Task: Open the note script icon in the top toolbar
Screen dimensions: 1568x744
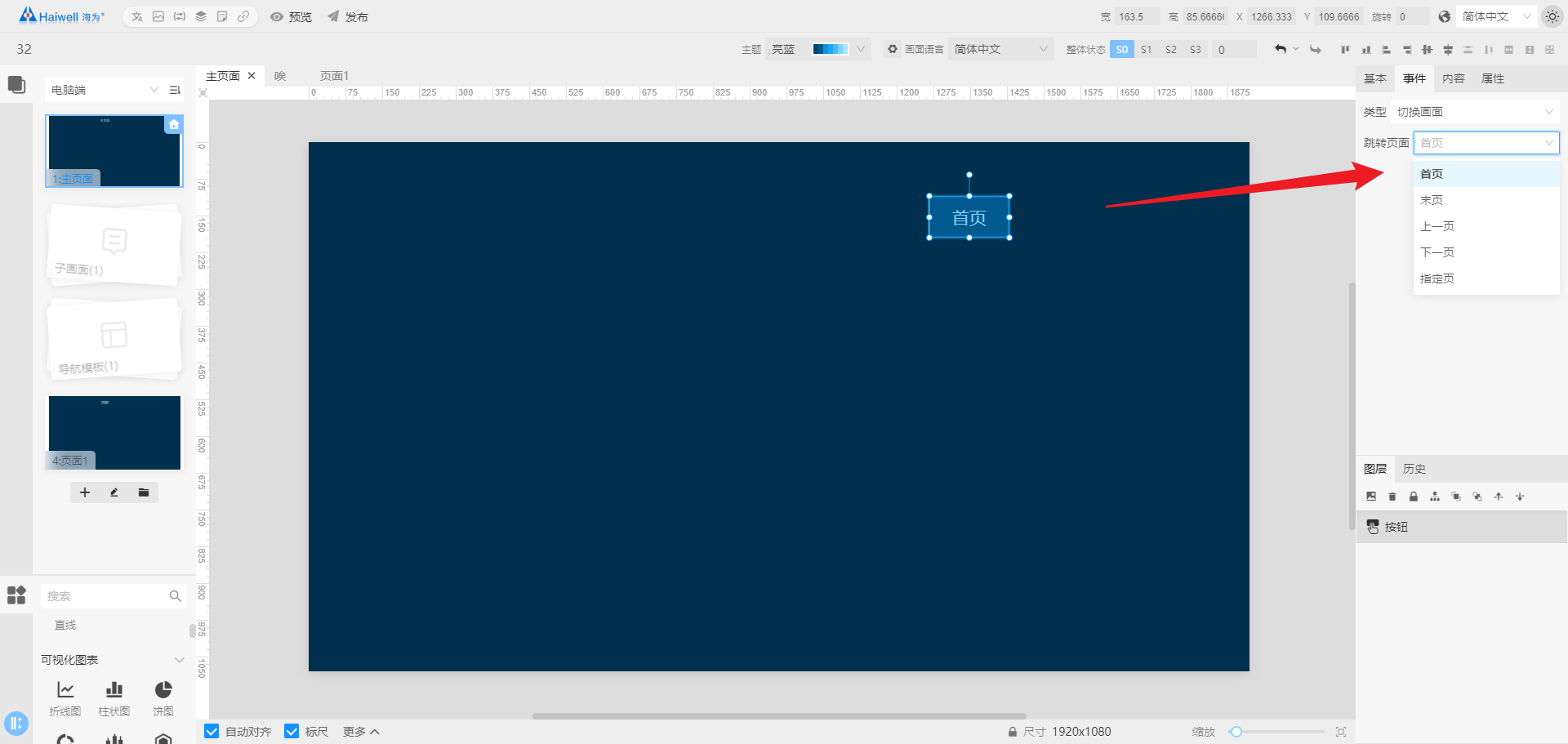Action: (222, 16)
